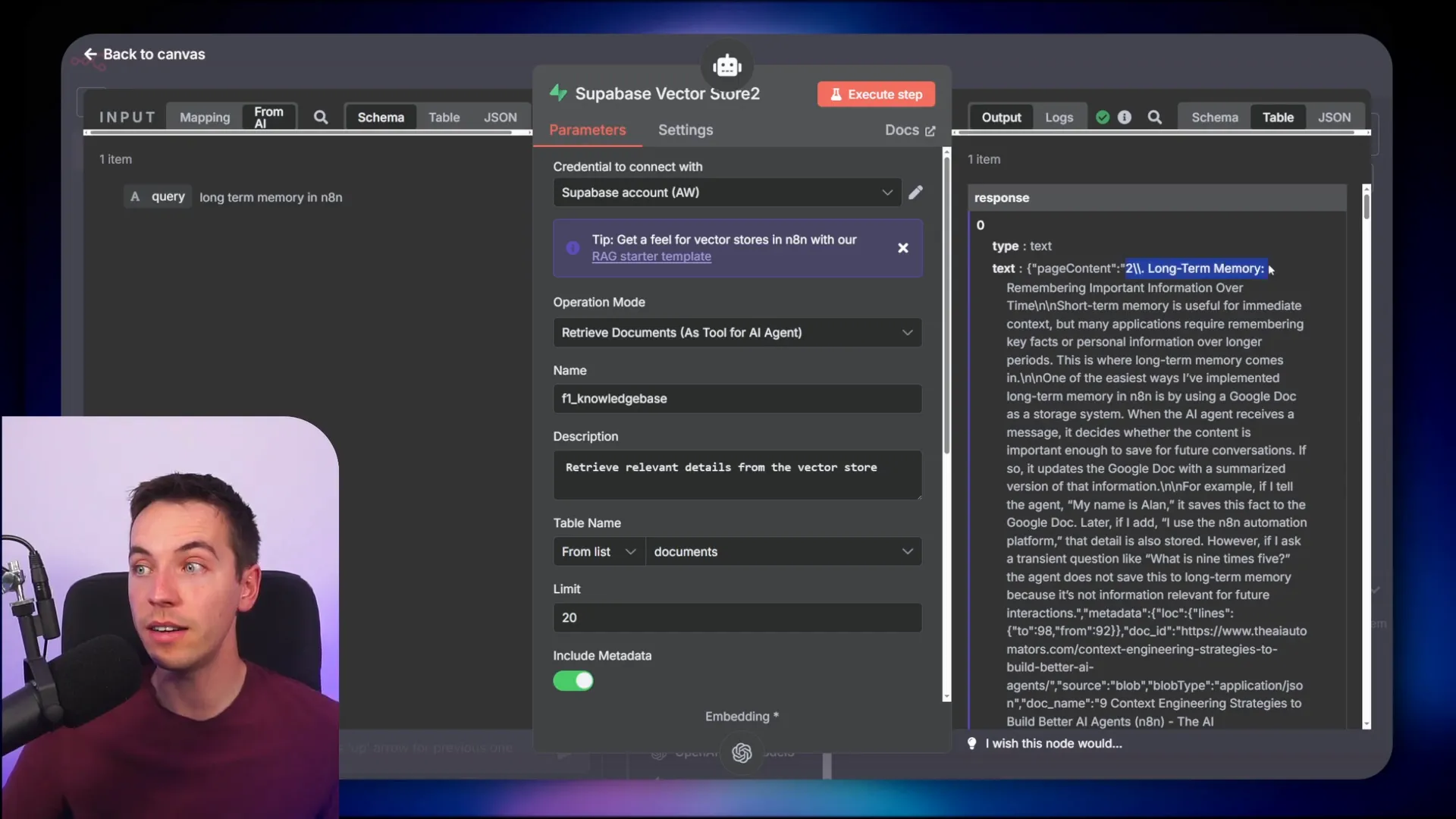
Task: Select the Output tab
Action: point(1001,117)
